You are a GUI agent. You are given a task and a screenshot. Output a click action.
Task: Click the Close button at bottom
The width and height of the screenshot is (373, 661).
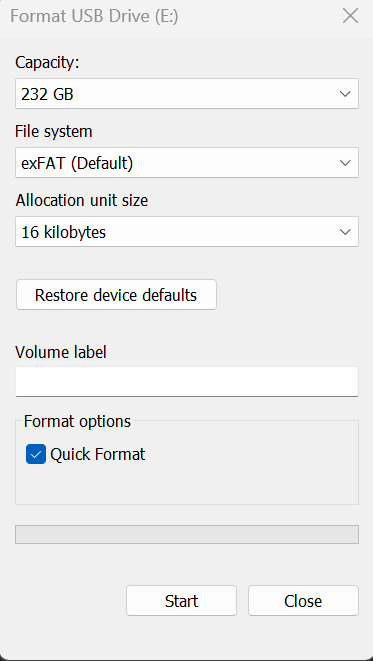pyautogui.click(x=303, y=600)
